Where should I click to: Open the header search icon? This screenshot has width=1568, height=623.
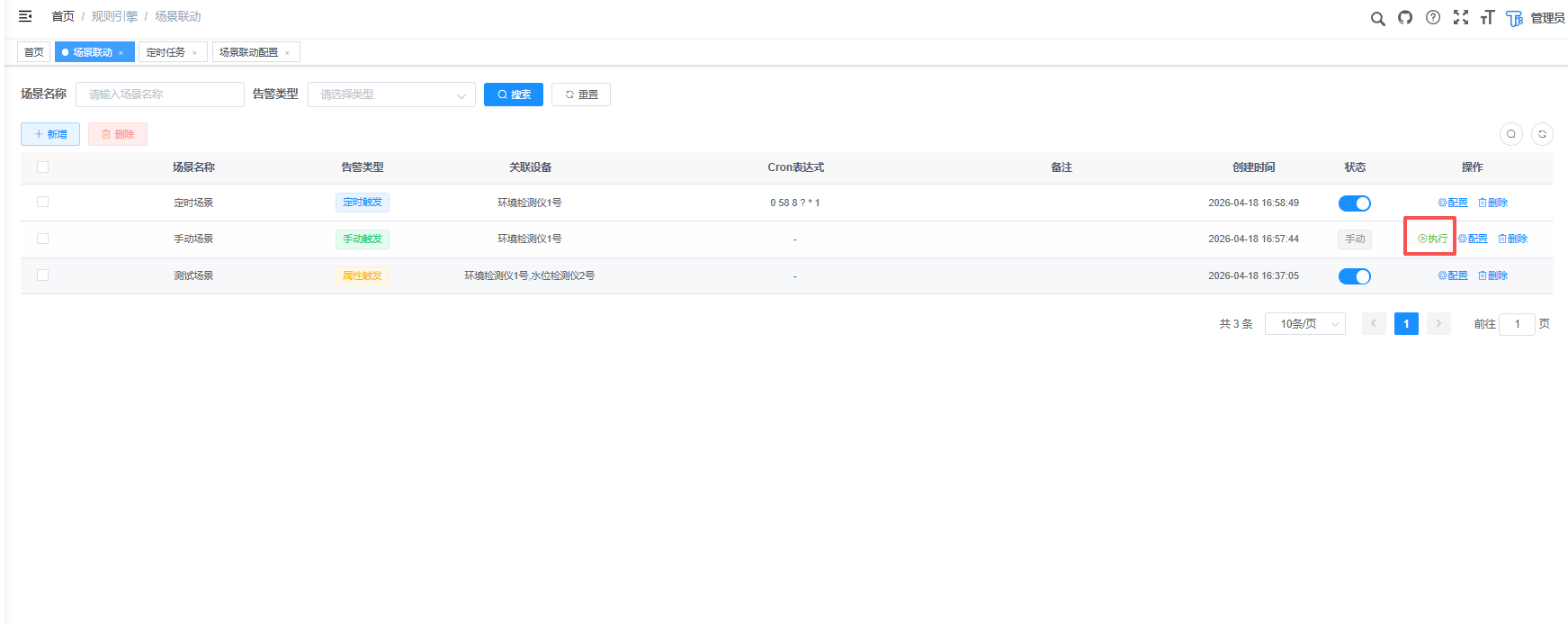(1377, 18)
